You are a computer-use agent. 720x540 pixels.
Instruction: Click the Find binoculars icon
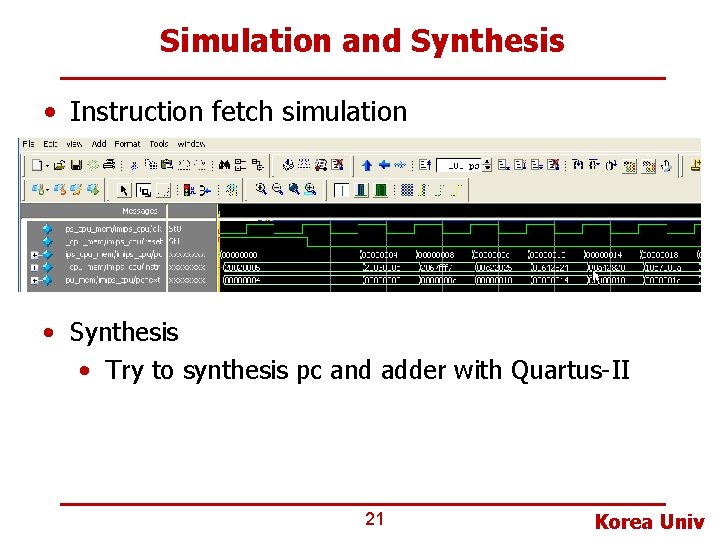[224, 164]
